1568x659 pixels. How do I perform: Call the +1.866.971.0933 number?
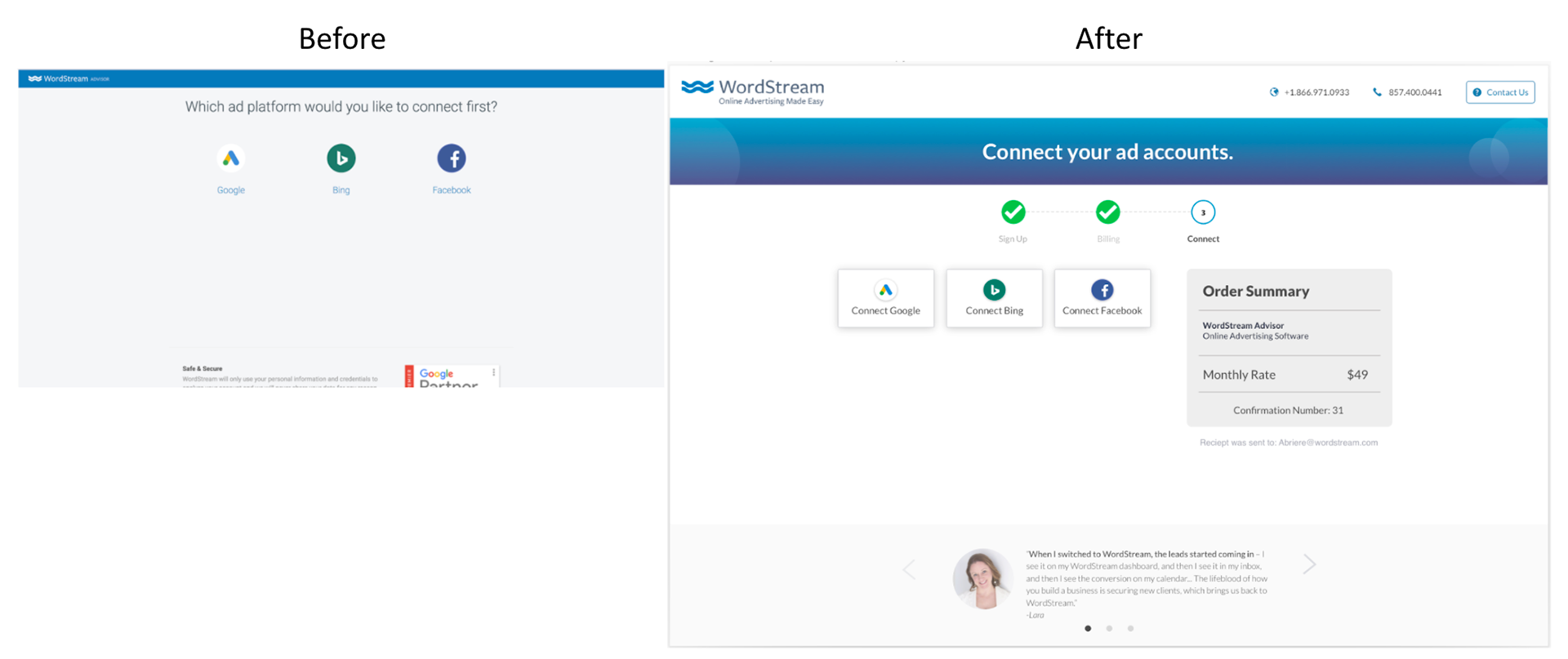coord(1310,92)
